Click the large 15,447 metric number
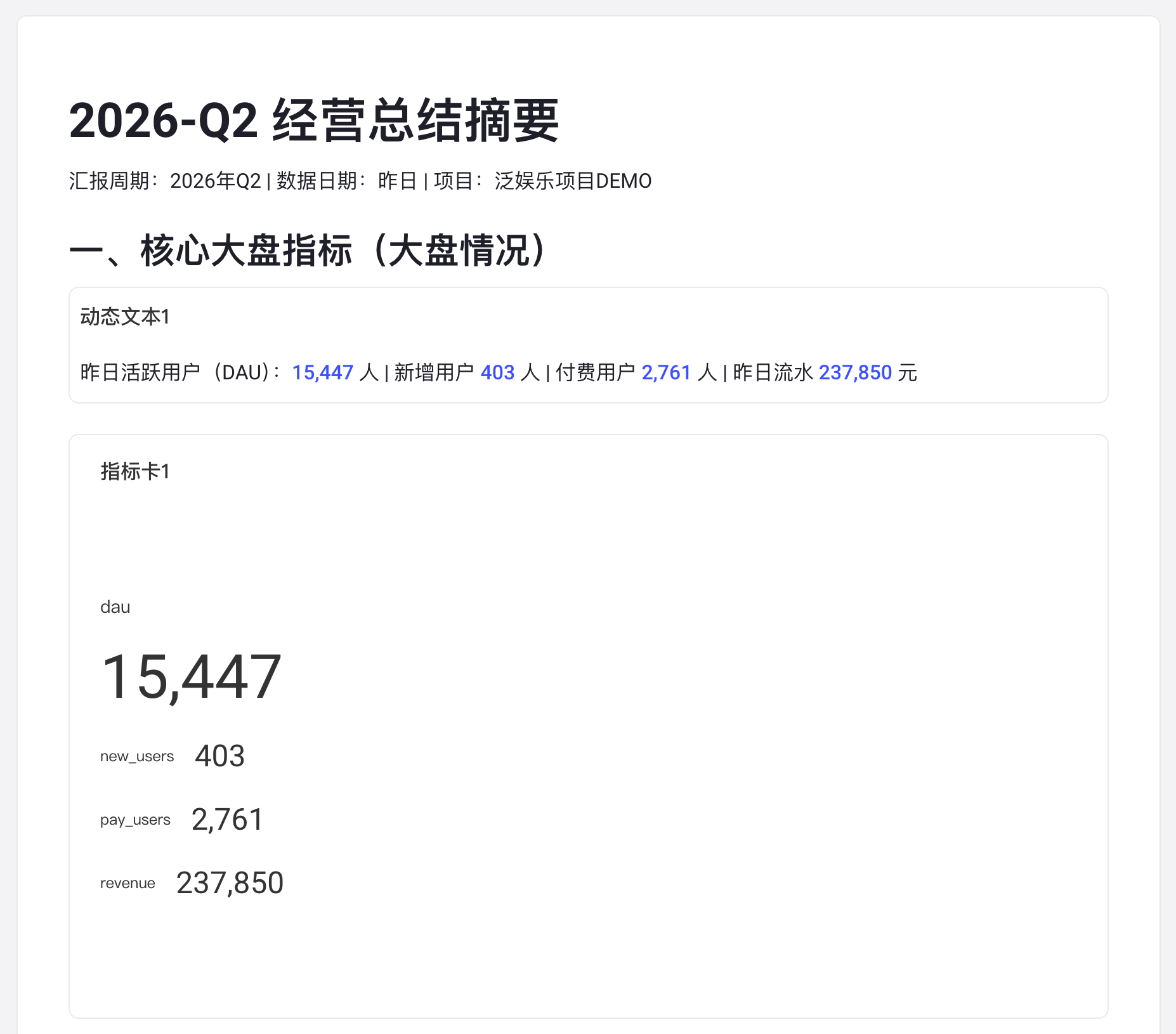Screen dimensions: 1176x1034 tap(191, 677)
